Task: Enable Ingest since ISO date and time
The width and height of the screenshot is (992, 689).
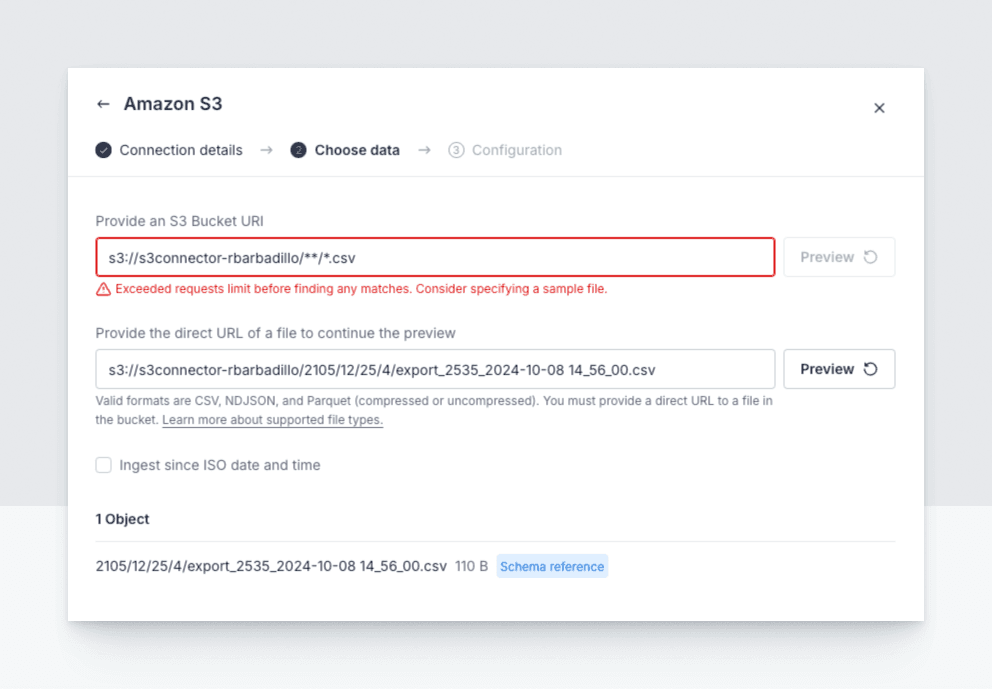Action: 104,465
